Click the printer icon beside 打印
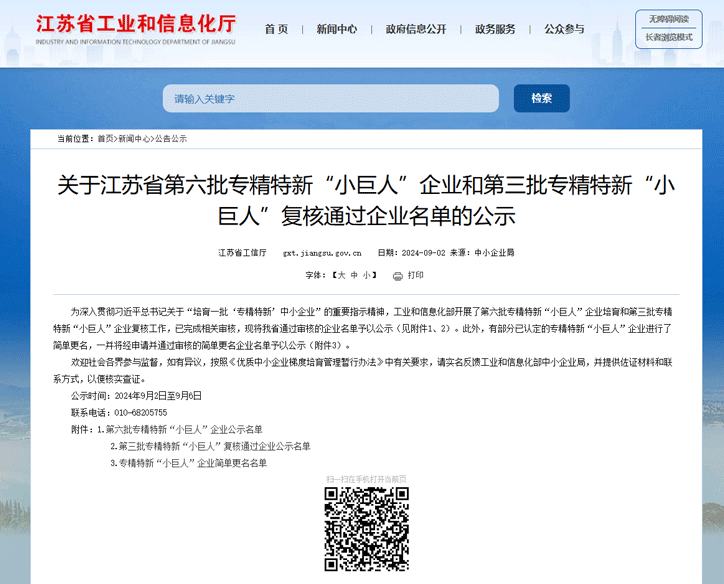The width and height of the screenshot is (724, 584). (398, 275)
